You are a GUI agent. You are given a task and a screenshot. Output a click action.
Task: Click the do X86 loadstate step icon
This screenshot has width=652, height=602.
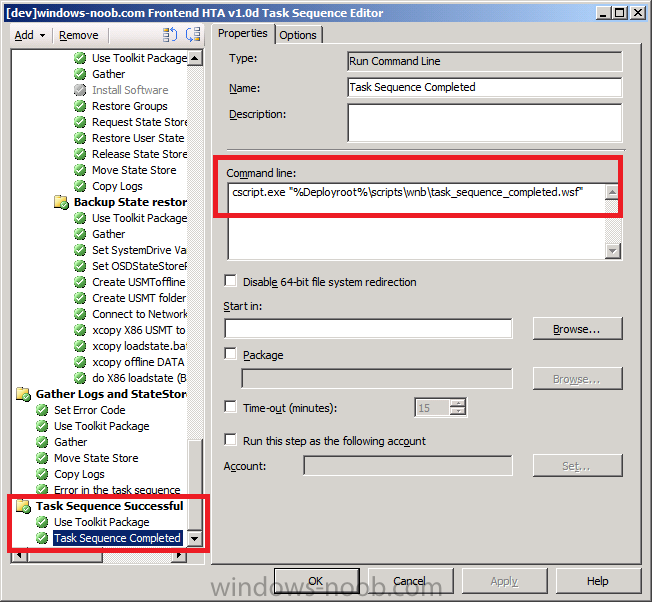80,378
